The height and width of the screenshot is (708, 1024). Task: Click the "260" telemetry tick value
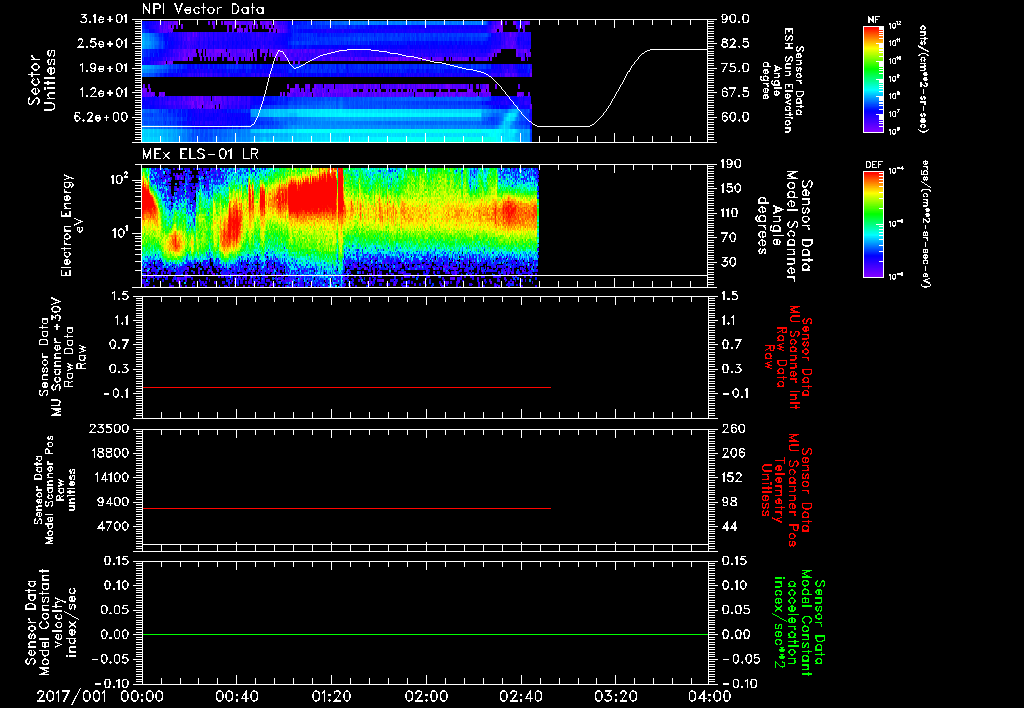click(731, 429)
